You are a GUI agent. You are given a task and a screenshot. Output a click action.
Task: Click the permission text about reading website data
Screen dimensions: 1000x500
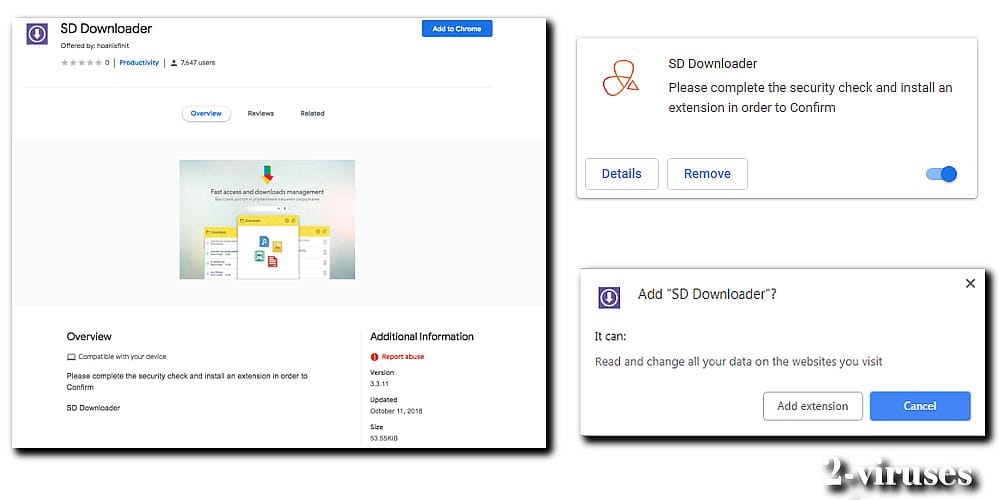tap(739, 362)
